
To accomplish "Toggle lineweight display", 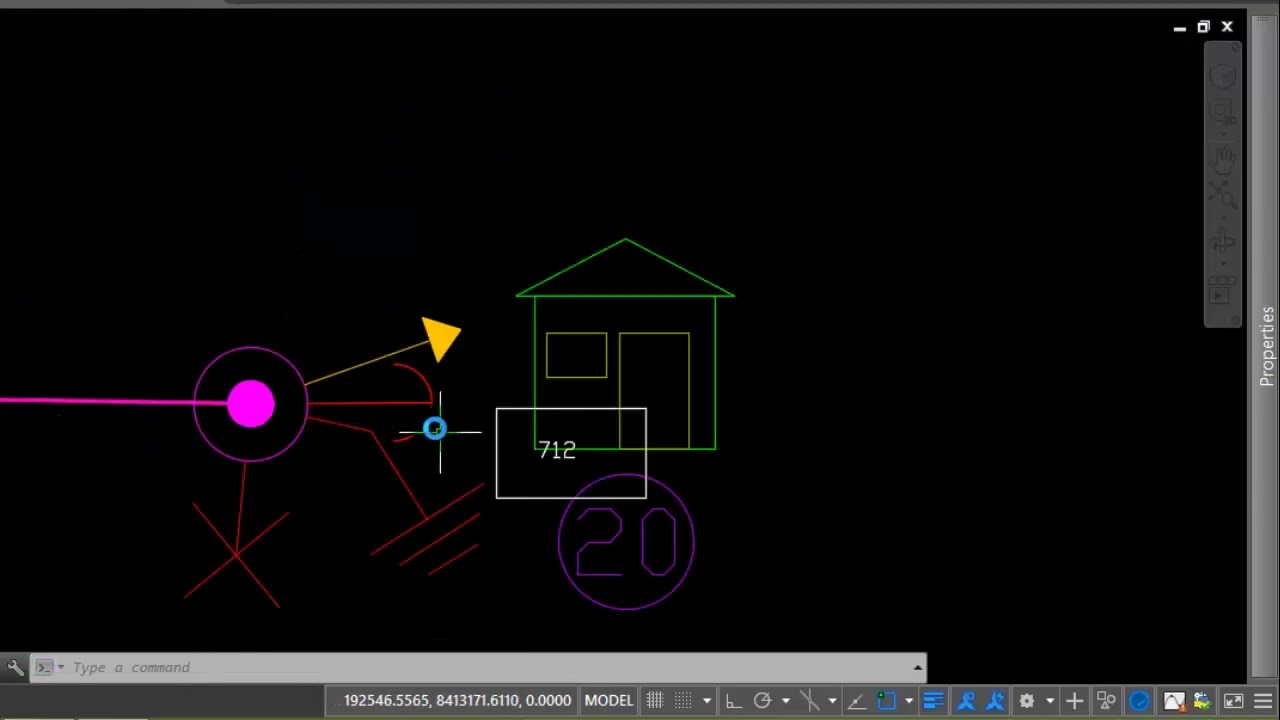I will (933, 701).
